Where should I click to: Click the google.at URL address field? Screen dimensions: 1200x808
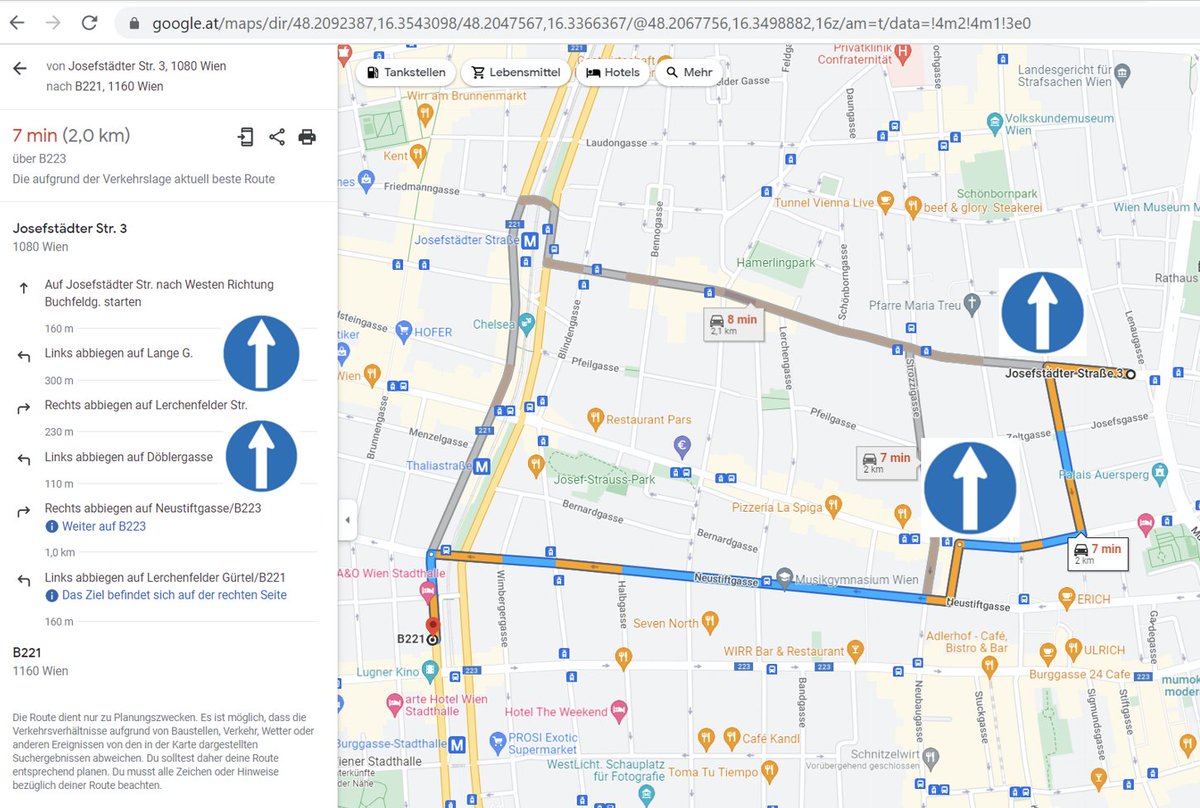click(x=590, y=22)
